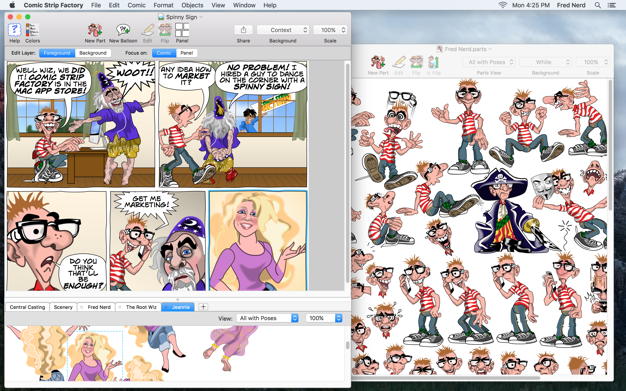Screen dimensions: 626x391
Task: Switch to The Root Wiz tab
Action: (x=141, y=307)
